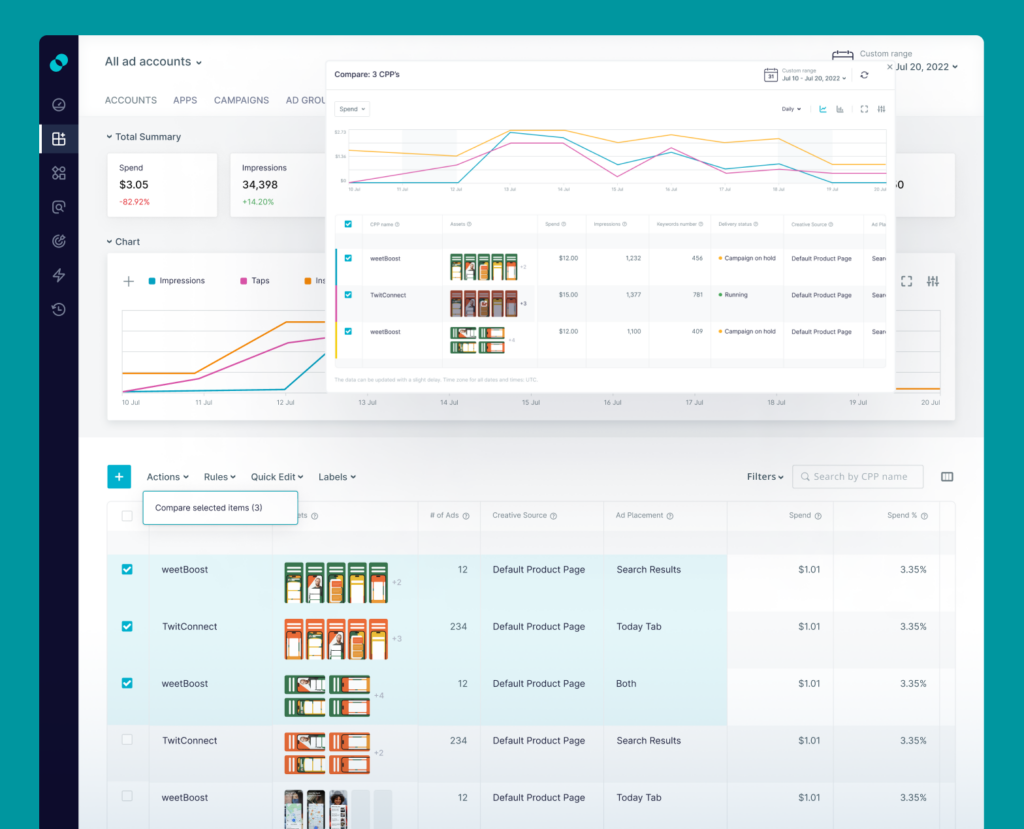Uncheck the TwitConnect row in the table
Image resolution: width=1024 pixels, height=829 pixels.
[x=126, y=626]
